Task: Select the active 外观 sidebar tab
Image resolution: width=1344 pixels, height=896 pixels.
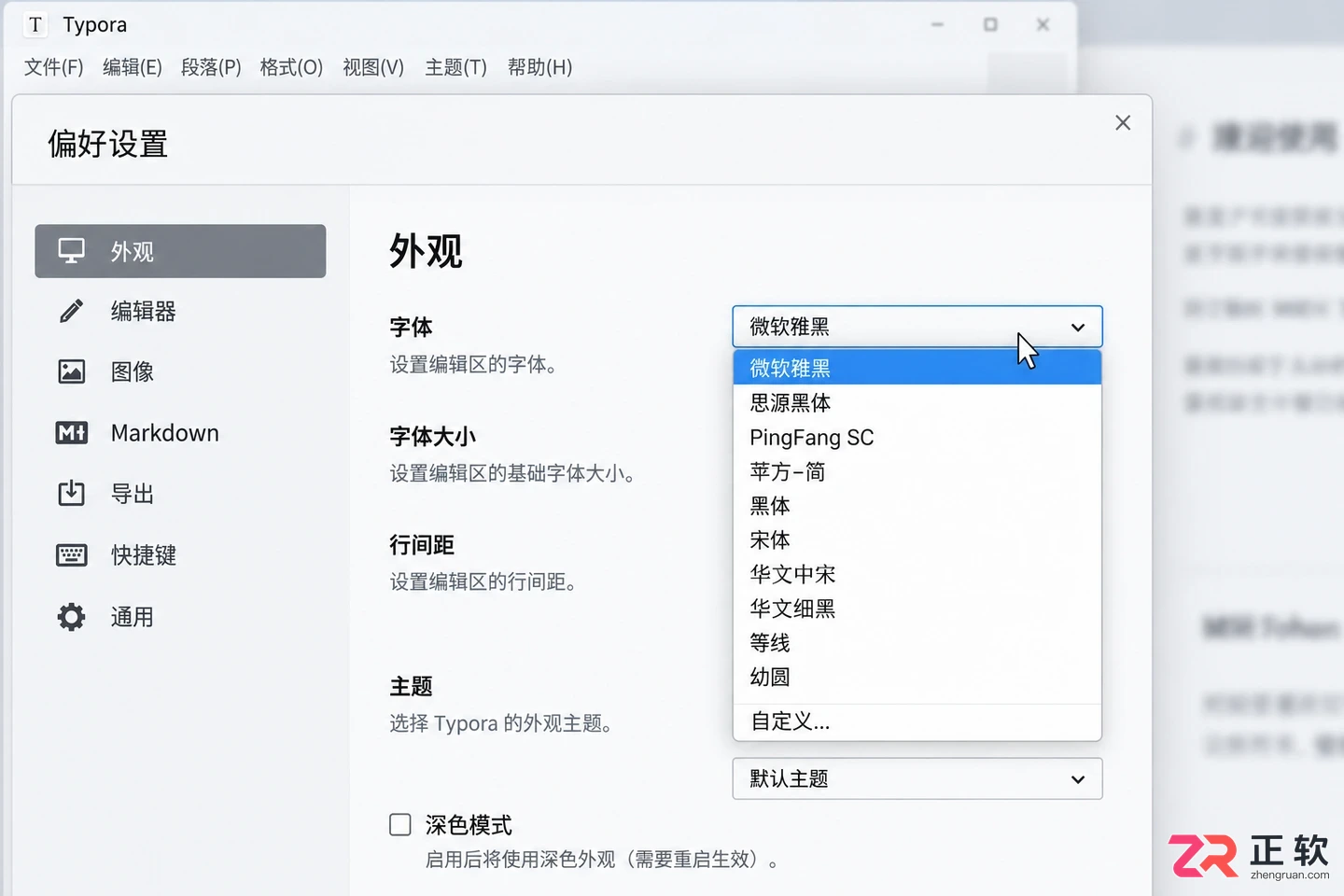Action: coord(180,251)
